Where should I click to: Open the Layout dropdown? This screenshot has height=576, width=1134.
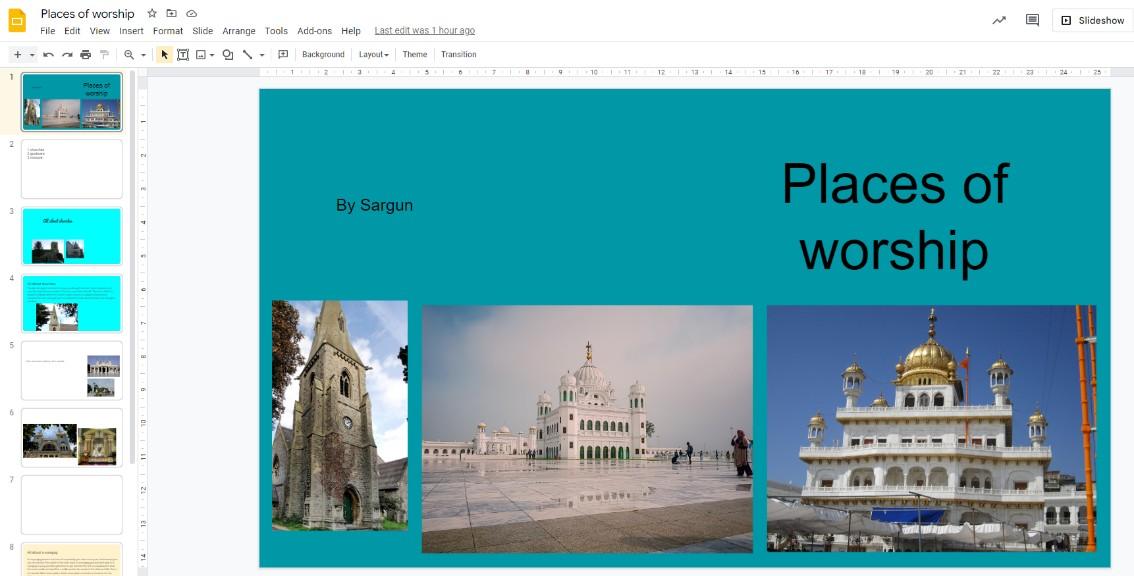coord(373,55)
